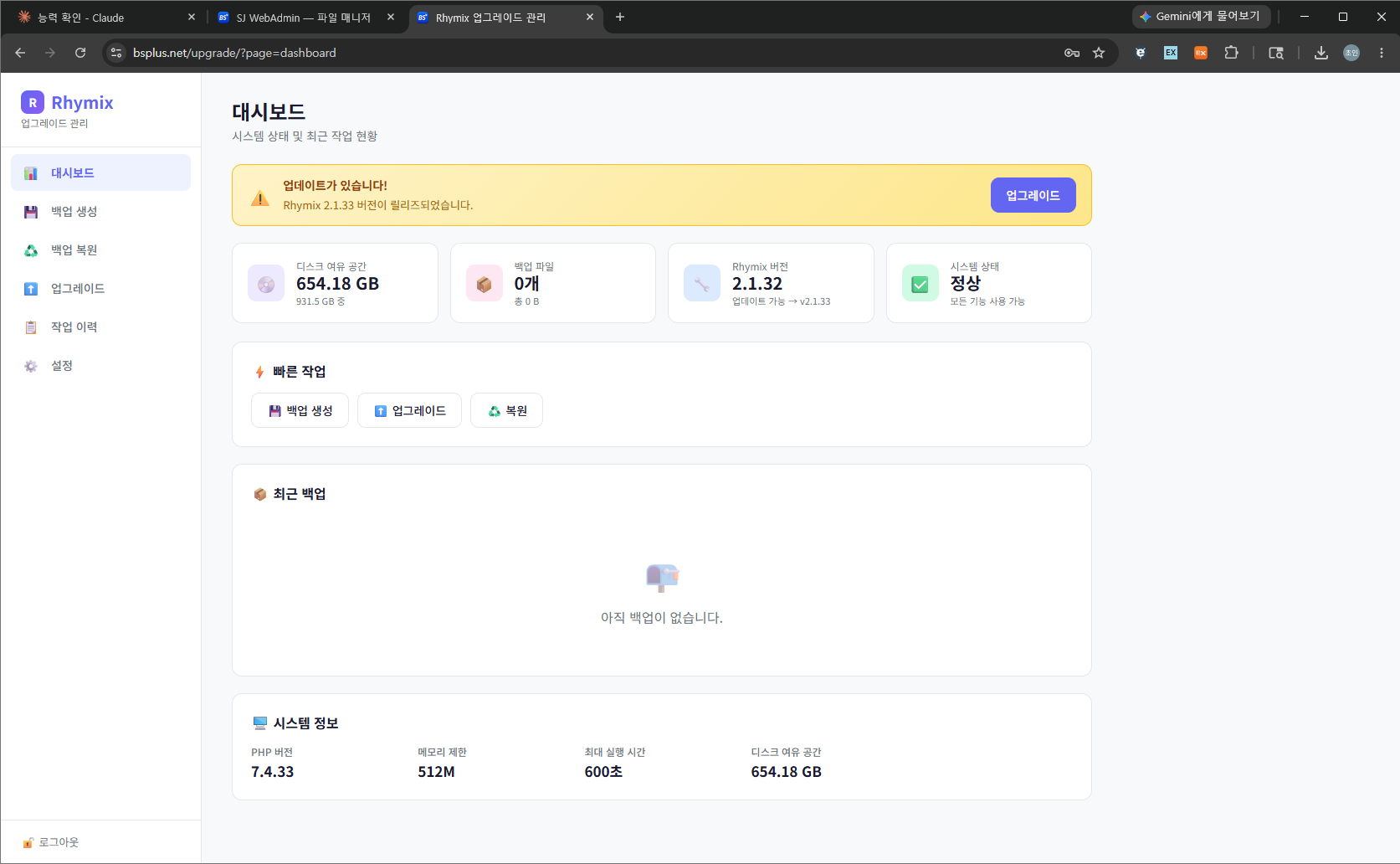Click the browser back arrow

(20, 53)
